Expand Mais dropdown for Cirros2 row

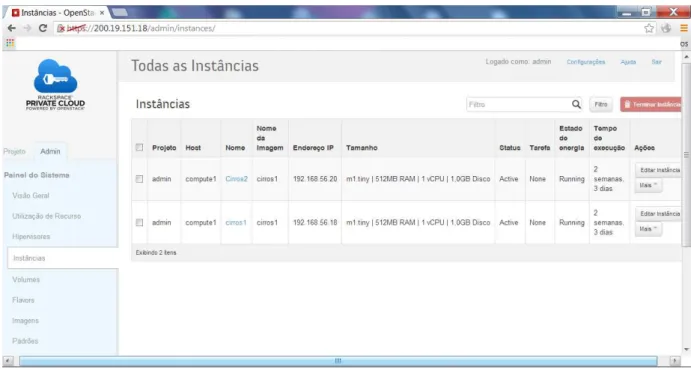[648, 186]
